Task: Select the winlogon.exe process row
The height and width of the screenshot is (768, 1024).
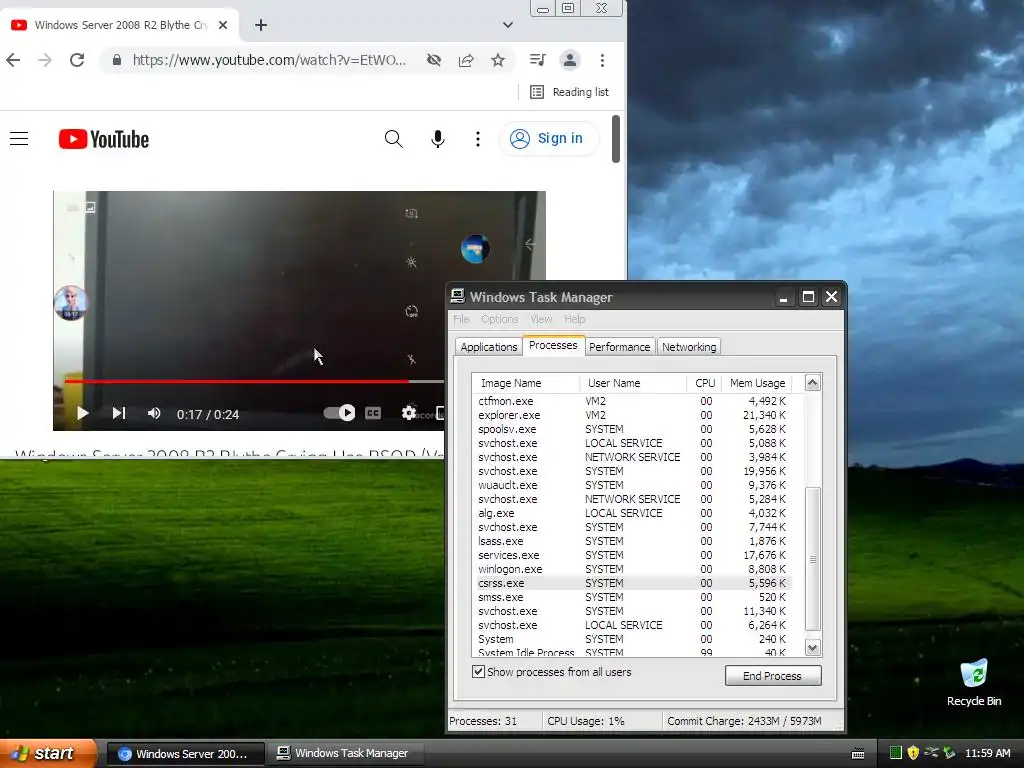Action: pos(632,569)
